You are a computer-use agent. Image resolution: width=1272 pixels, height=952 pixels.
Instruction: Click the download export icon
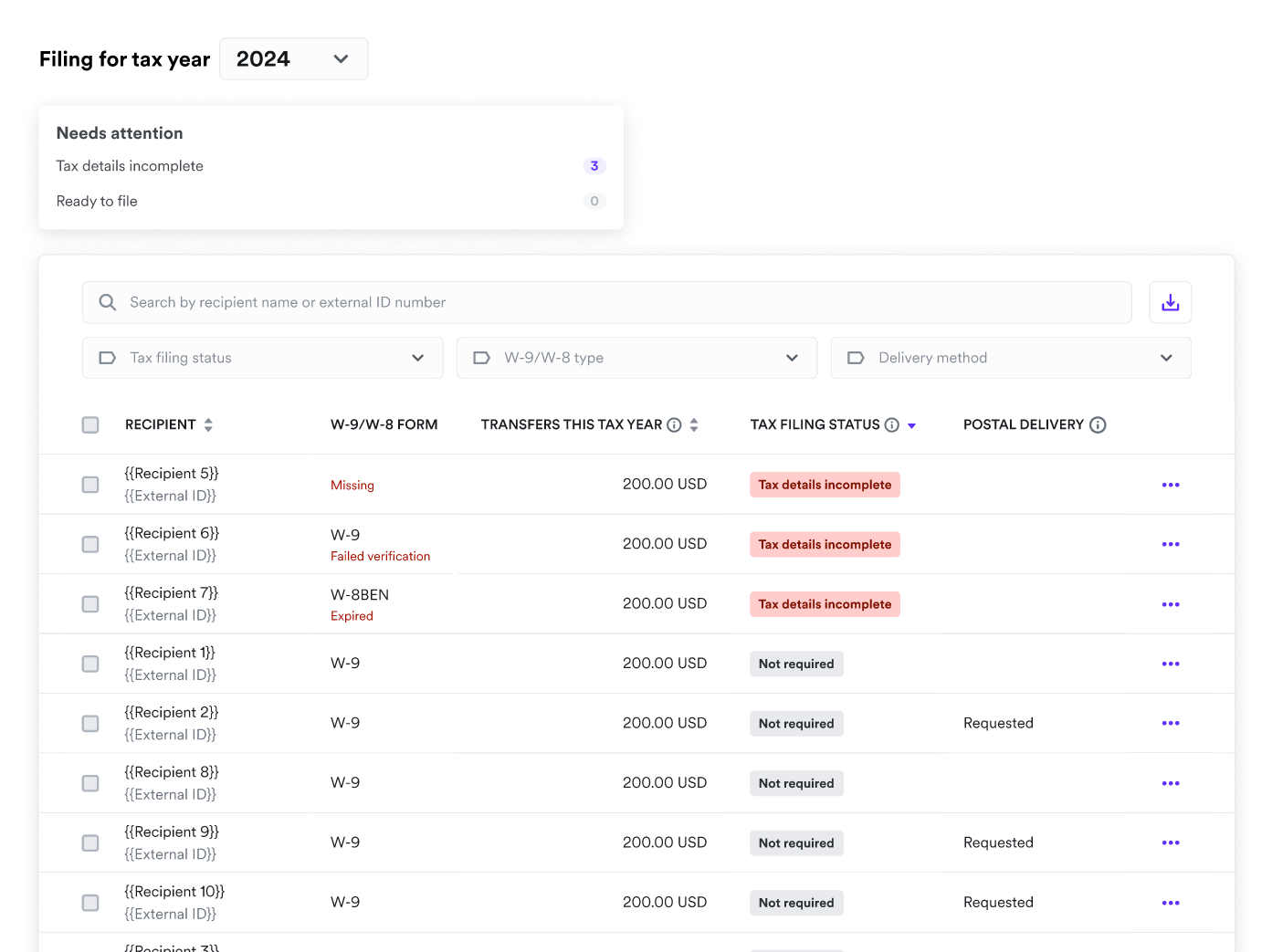click(x=1170, y=302)
